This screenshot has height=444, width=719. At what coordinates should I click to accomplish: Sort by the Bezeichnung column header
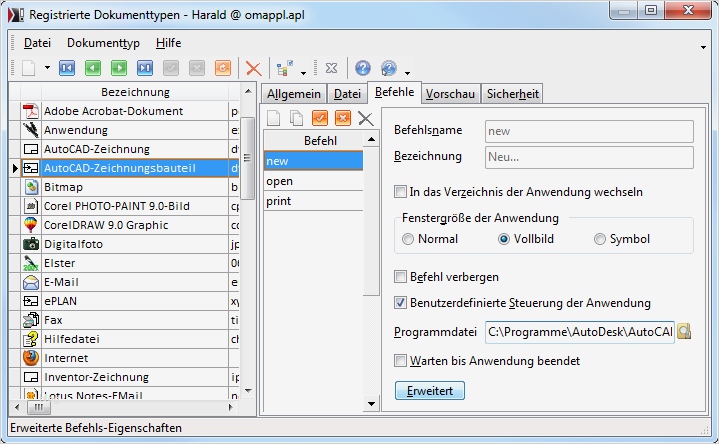(x=135, y=92)
